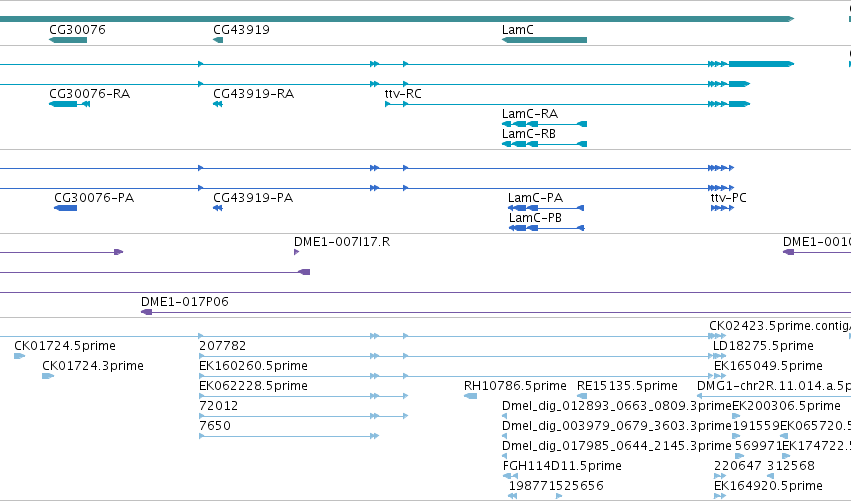The image size is (851, 501).
Task: Open the CG43919-RA transcript label
Action: click(x=253, y=94)
